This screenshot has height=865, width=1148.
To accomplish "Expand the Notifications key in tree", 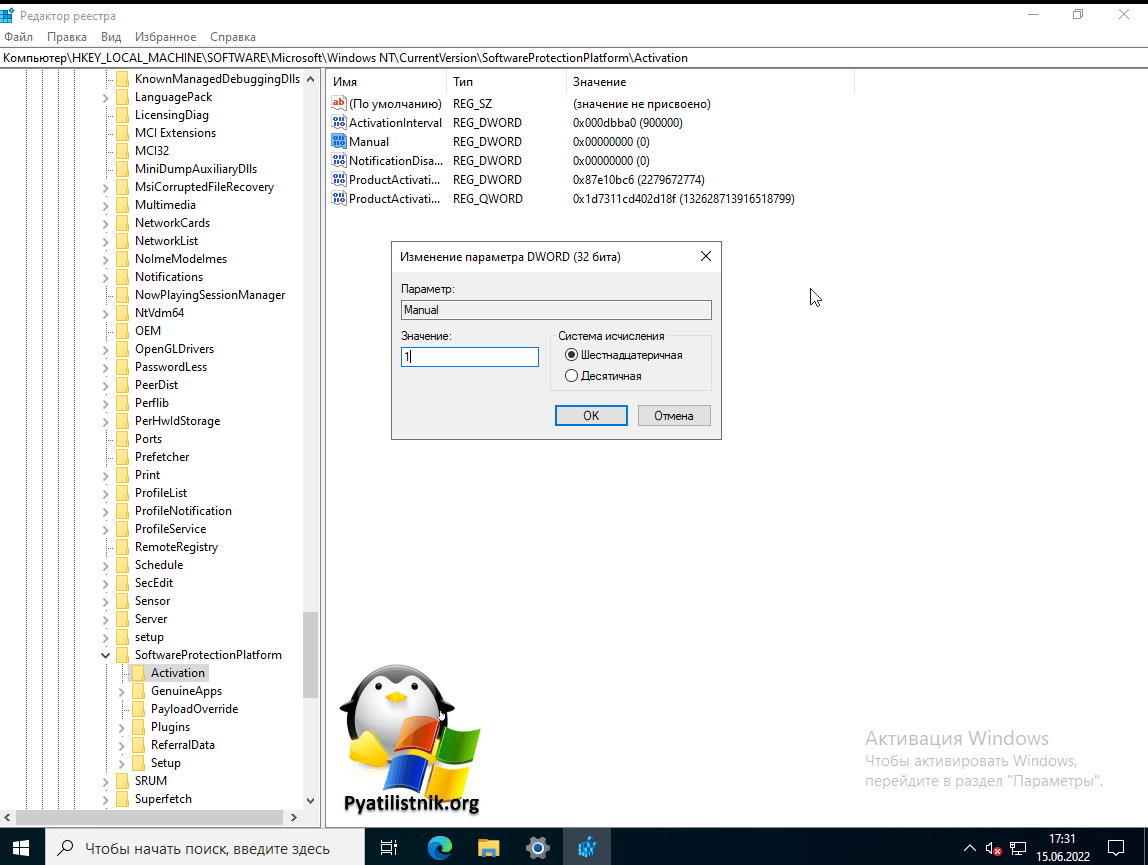I will [106, 278].
